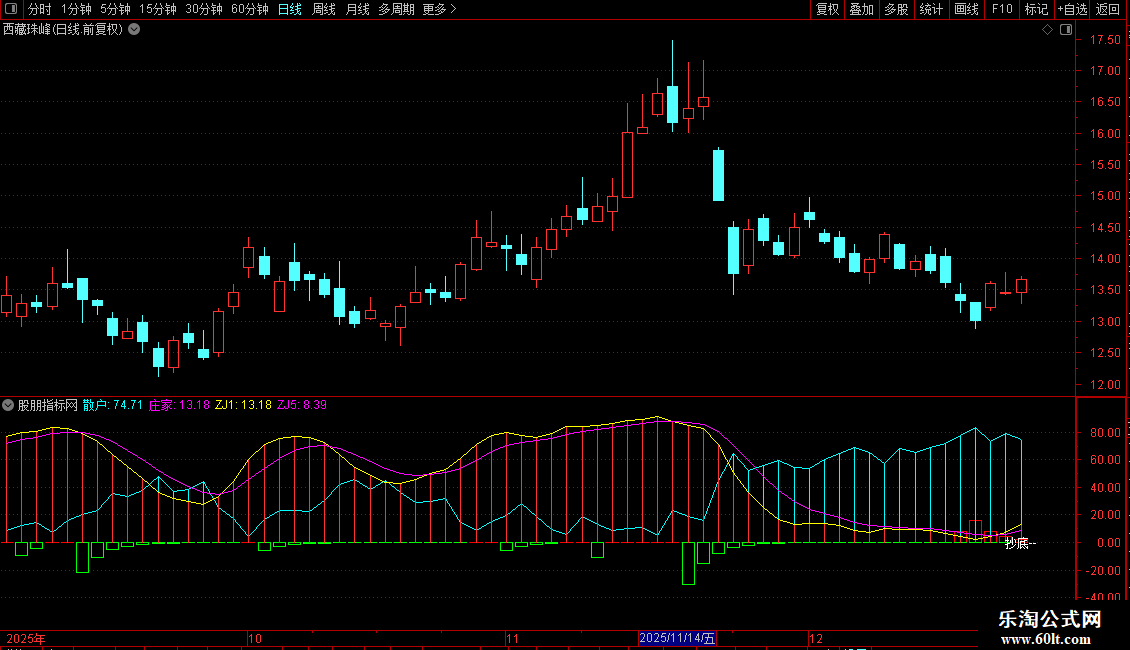This screenshot has width=1130, height=650.
Task: Select the 1分钟 period
Action: (x=76, y=9)
